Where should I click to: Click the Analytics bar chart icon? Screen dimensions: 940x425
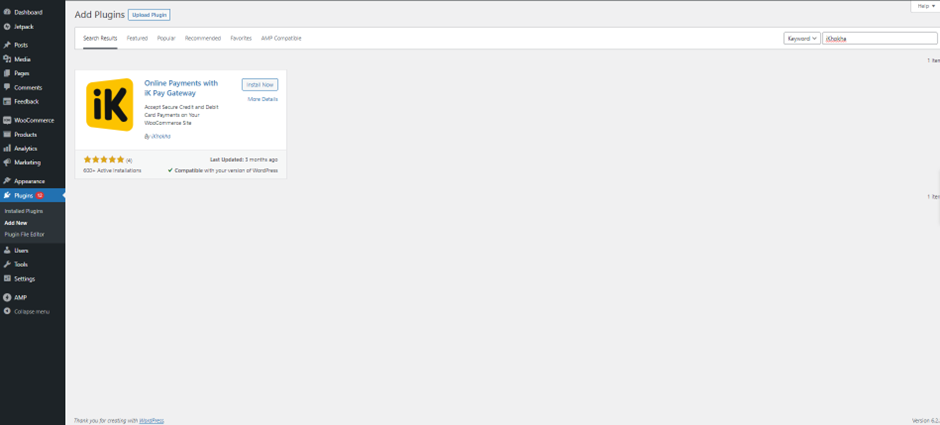[7, 148]
